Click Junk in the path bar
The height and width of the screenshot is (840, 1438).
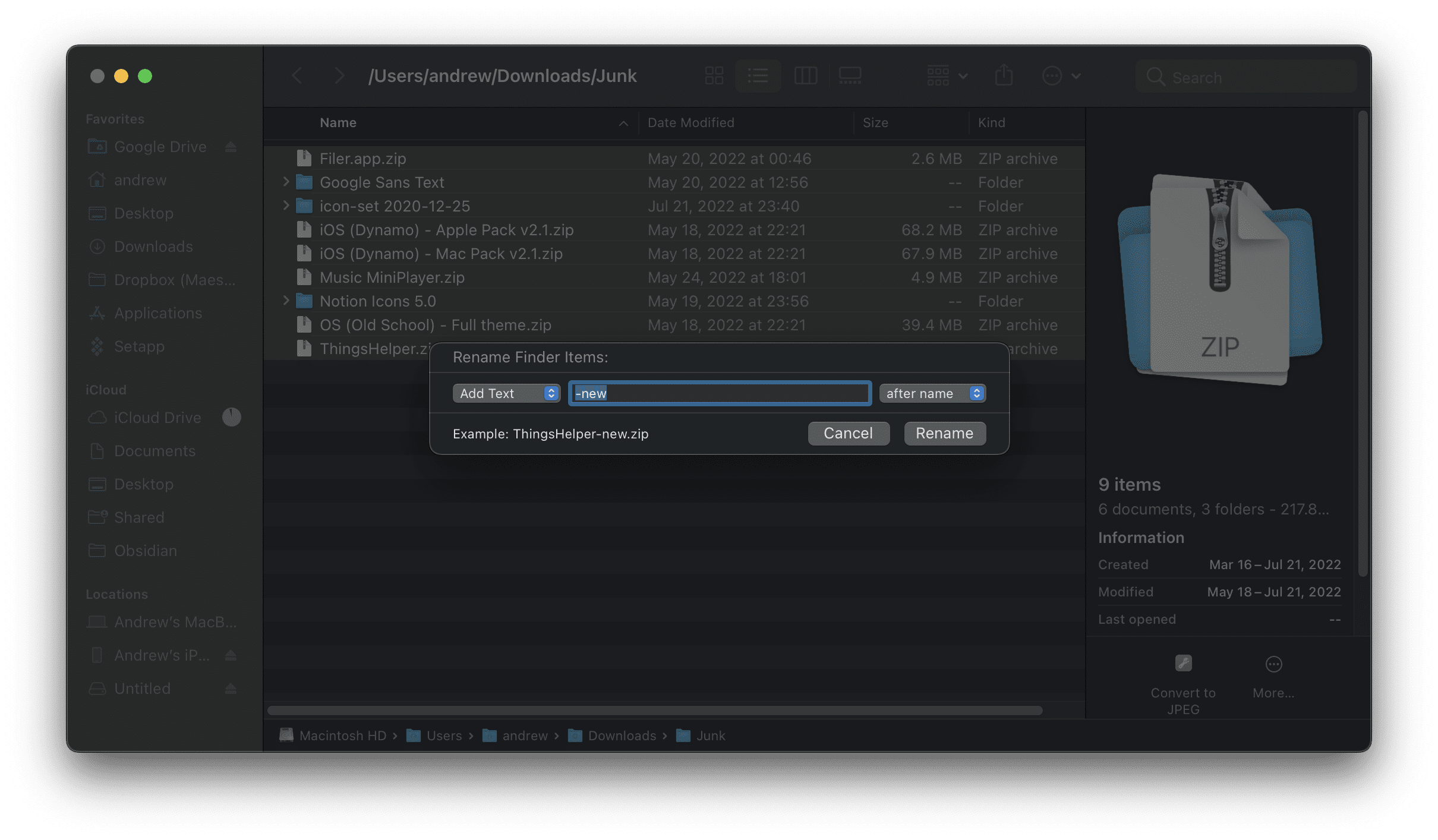pyautogui.click(x=701, y=735)
